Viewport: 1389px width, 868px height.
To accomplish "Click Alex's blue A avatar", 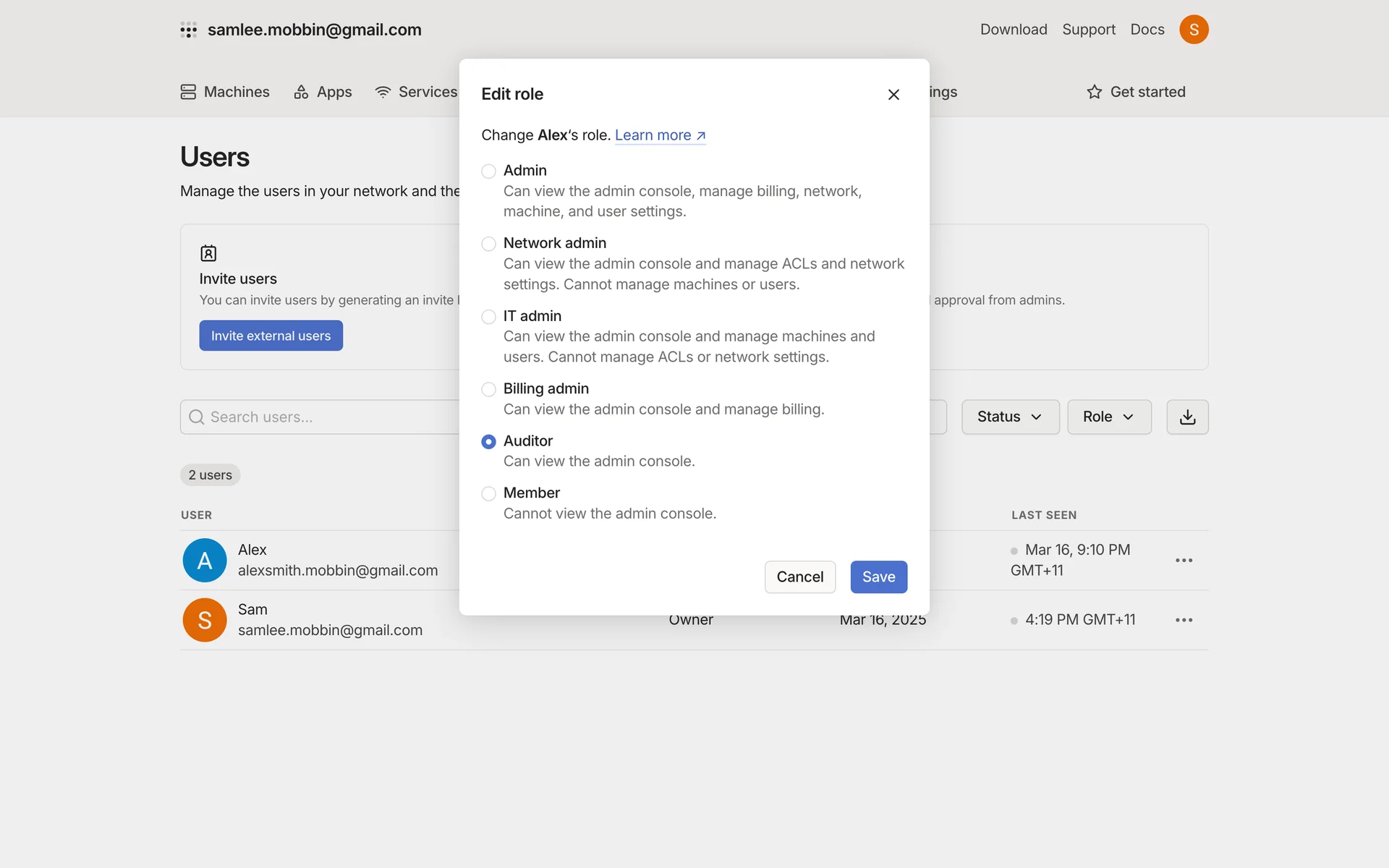I will tap(205, 561).
